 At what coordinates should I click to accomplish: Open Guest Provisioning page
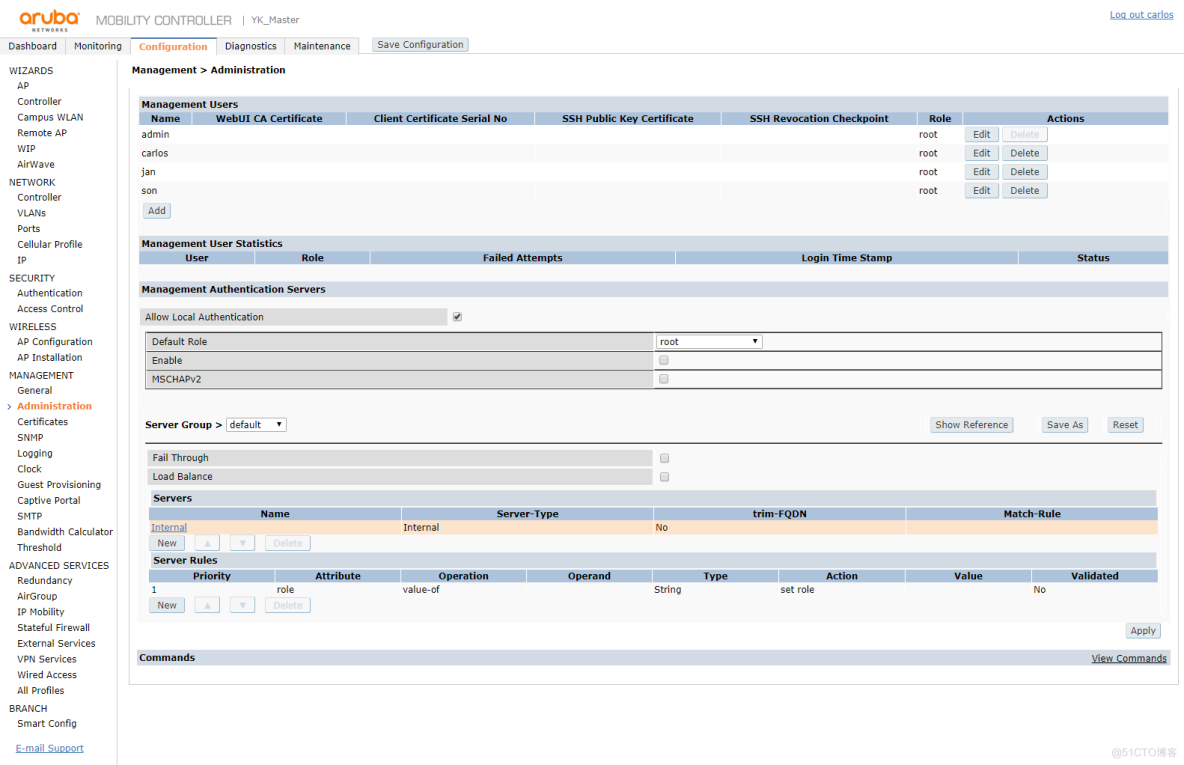pyautogui.click(x=59, y=485)
